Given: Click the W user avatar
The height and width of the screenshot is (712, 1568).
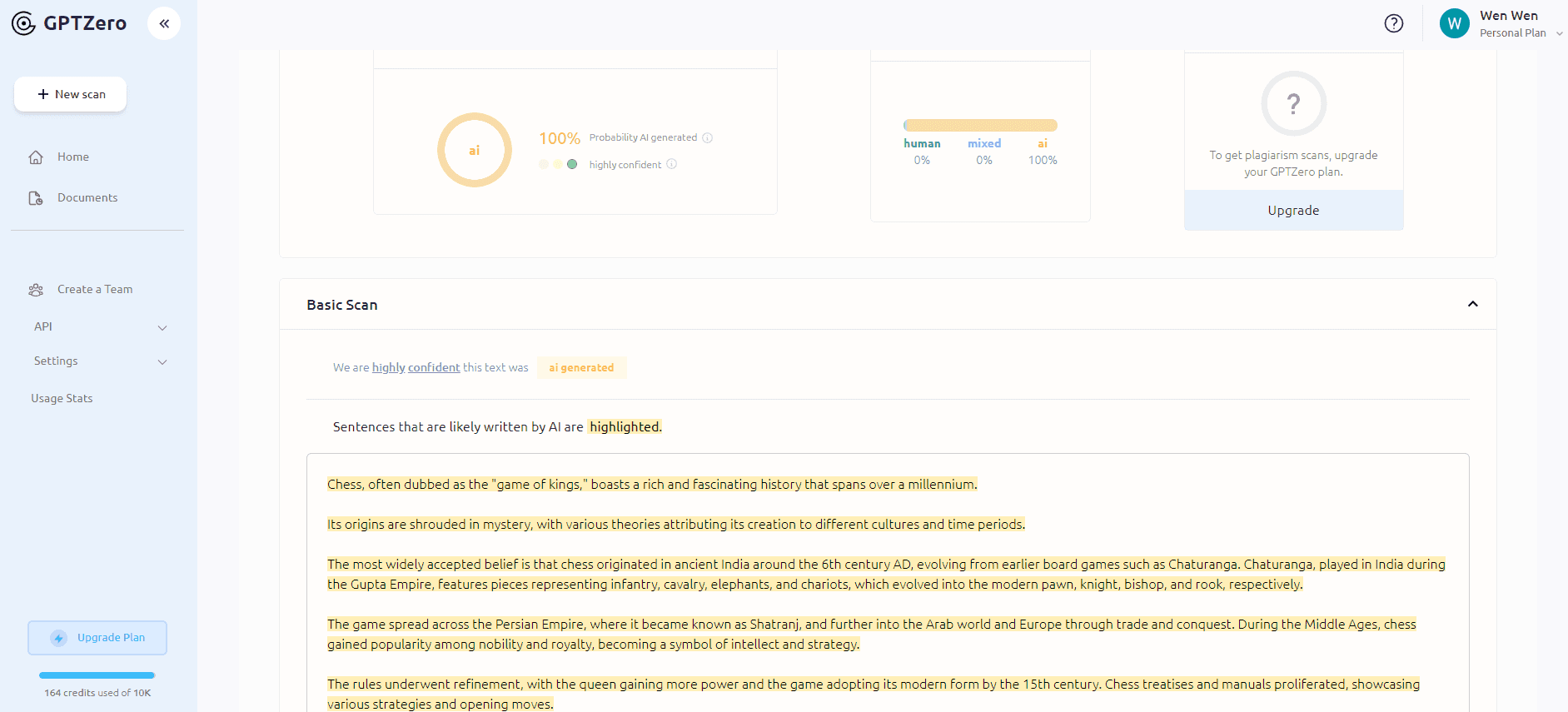Looking at the screenshot, I should coord(1454,23).
